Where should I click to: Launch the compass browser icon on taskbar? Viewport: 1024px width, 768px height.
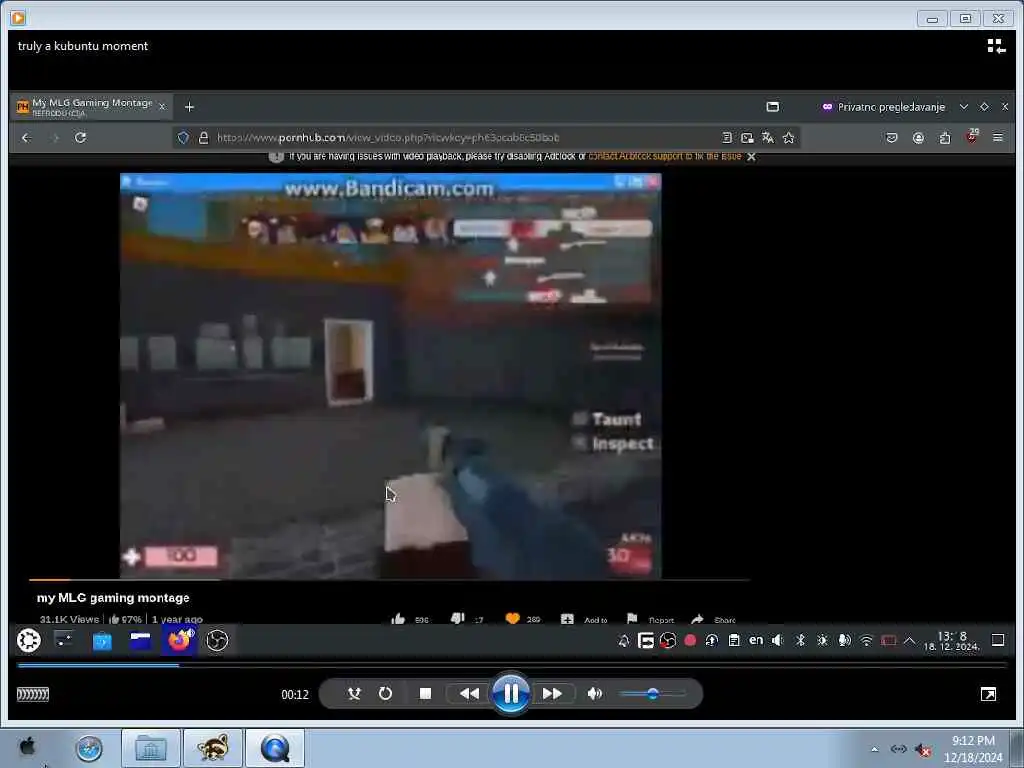[89, 748]
